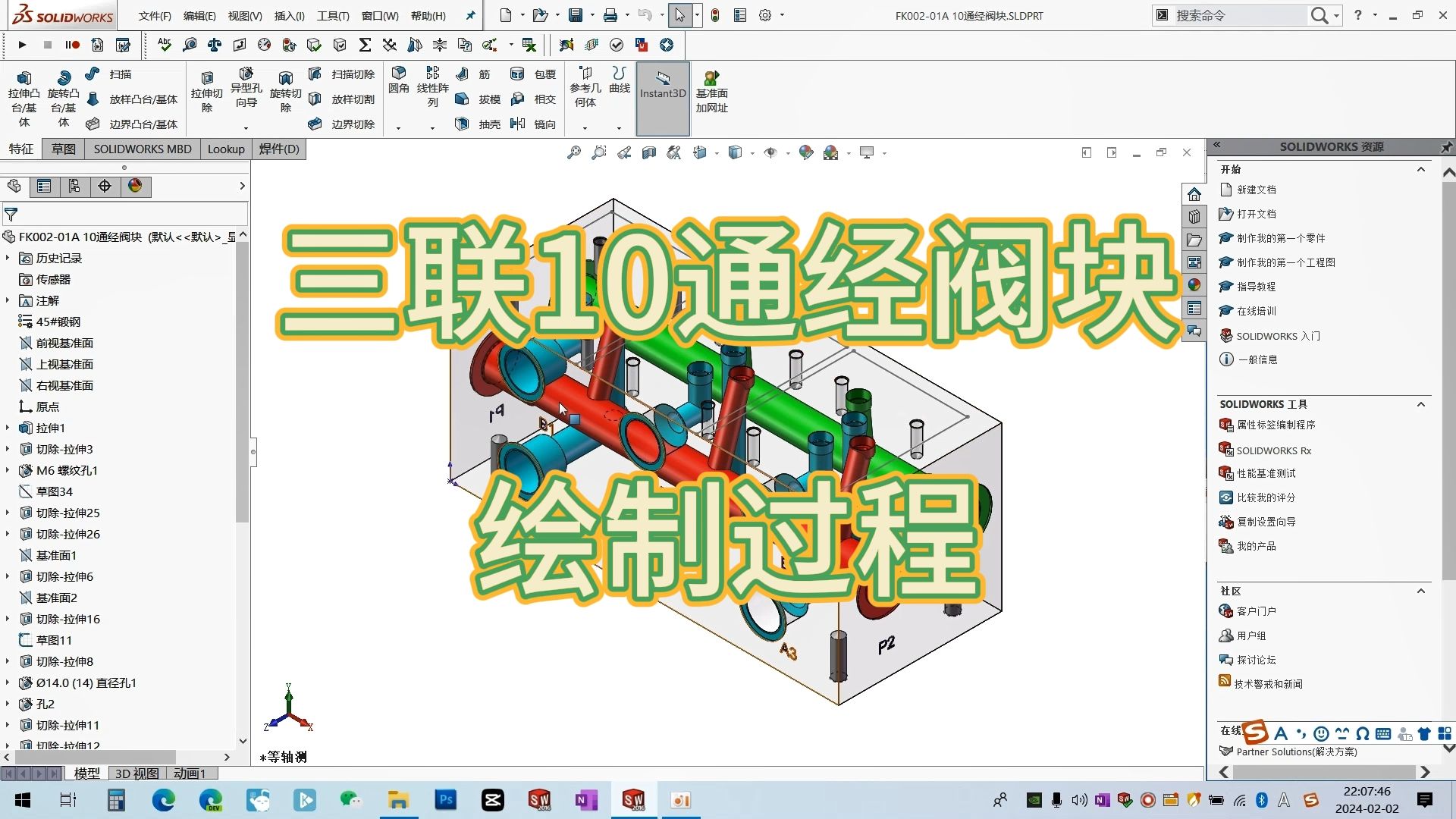Click the Zoom to Fit view icon
Viewport: 1456px width, 819px height.
(574, 153)
